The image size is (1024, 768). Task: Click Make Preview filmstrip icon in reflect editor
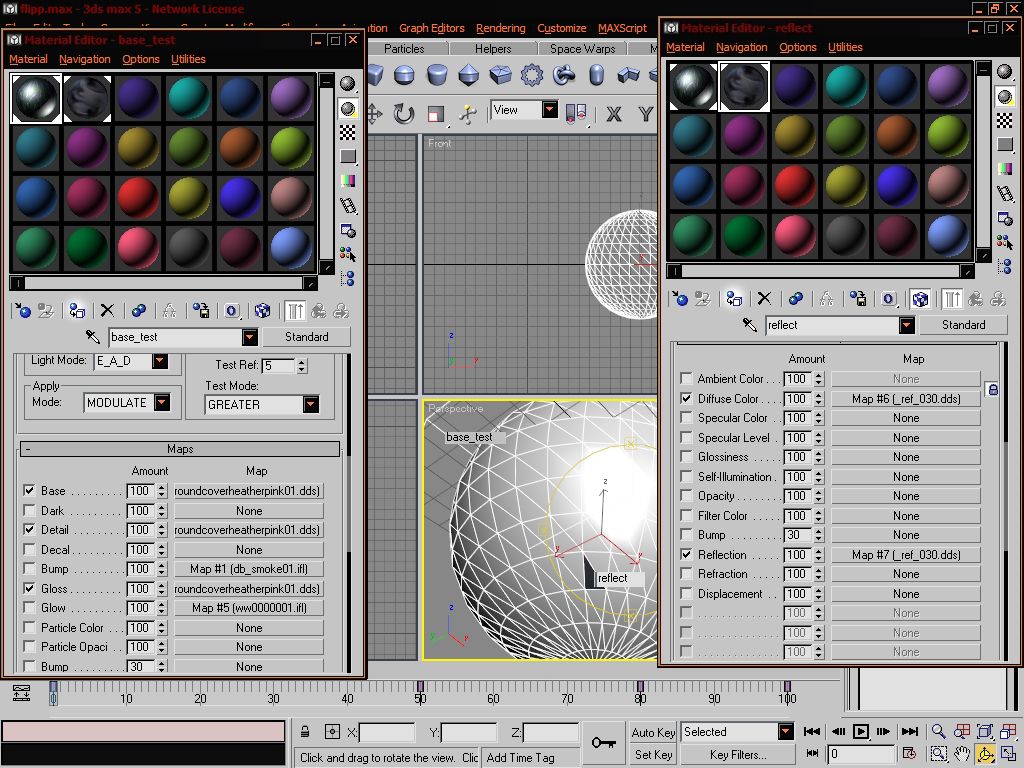(1004, 194)
